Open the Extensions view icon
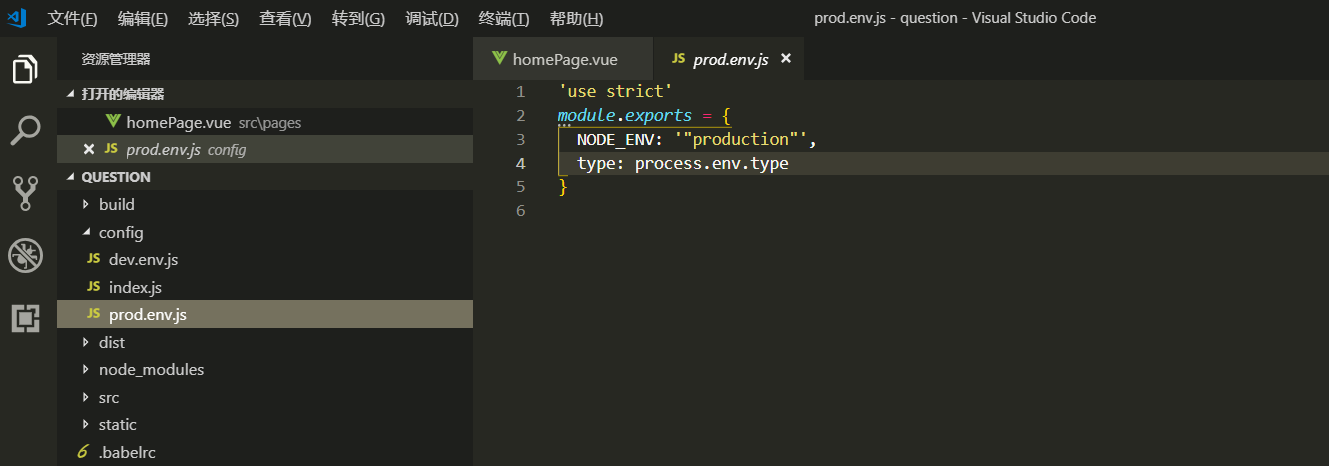This screenshot has height=466, width=1329. tap(25, 318)
